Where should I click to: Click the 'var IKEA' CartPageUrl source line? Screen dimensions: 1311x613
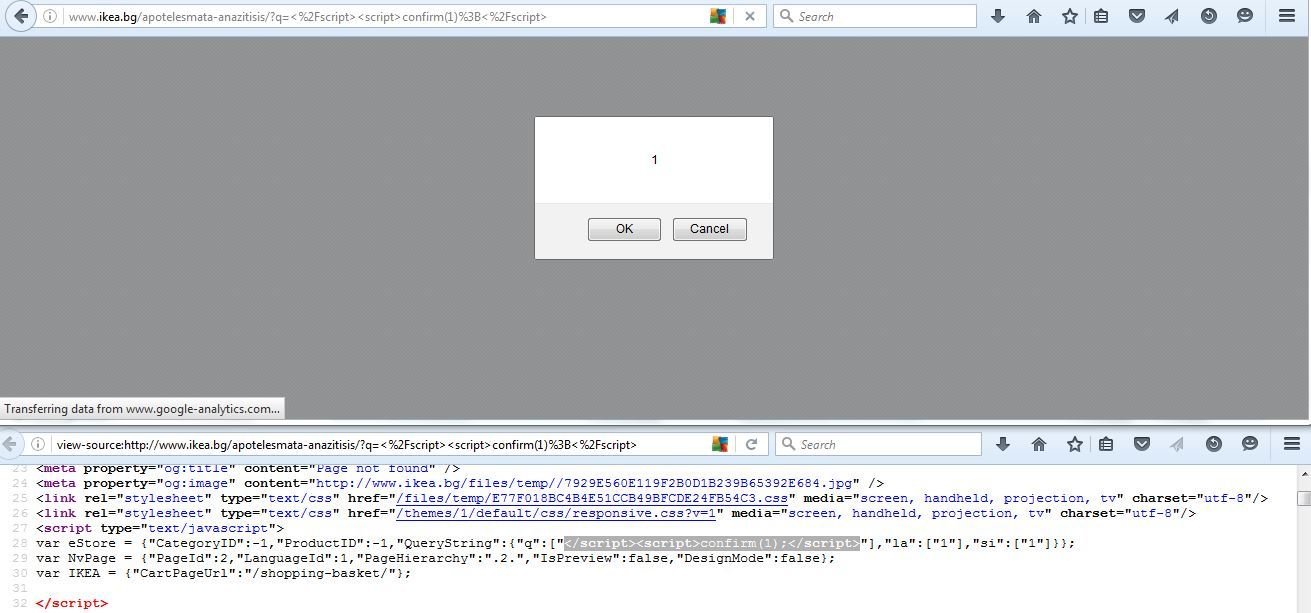tap(223, 573)
